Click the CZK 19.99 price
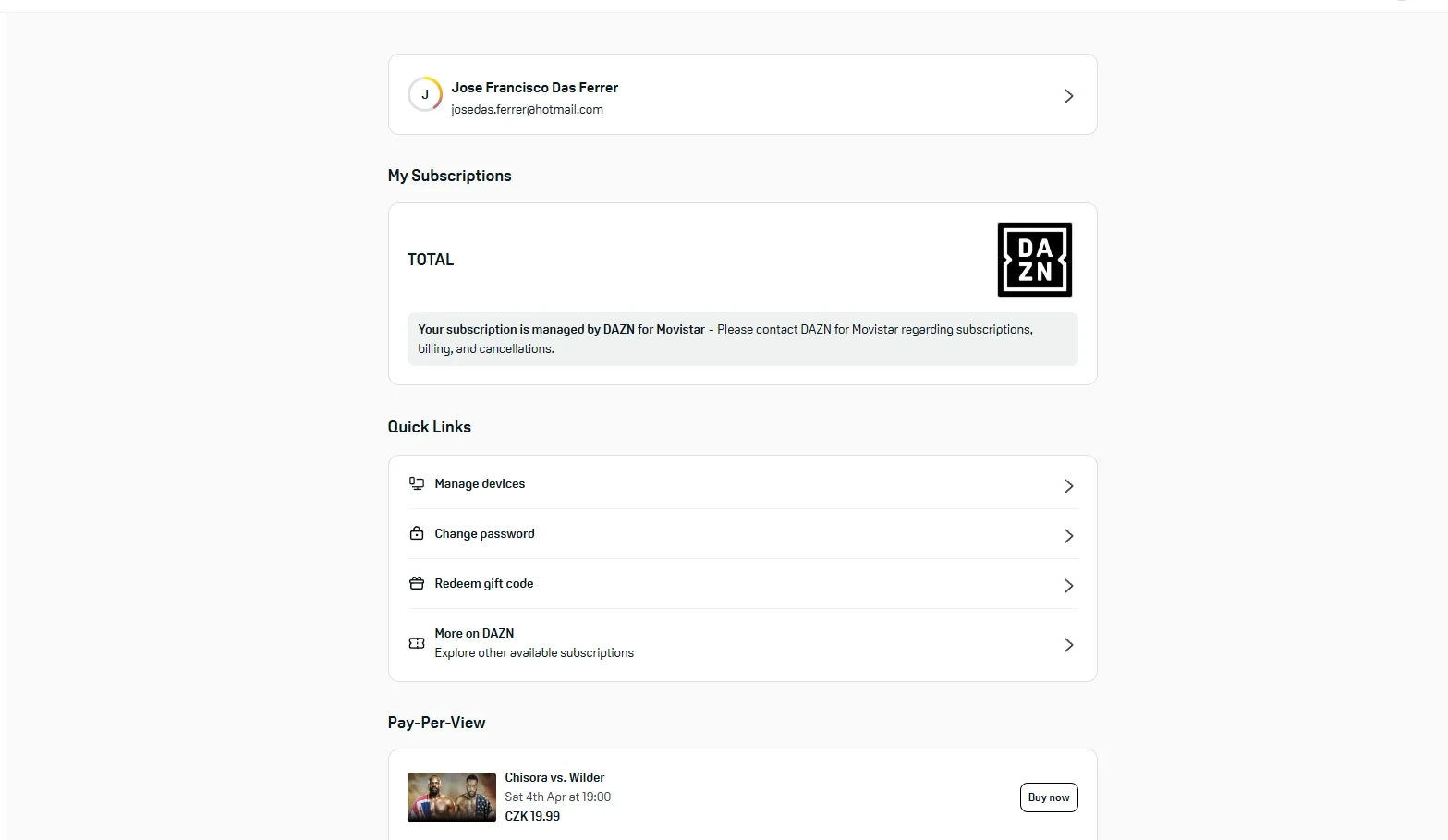 (532, 816)
